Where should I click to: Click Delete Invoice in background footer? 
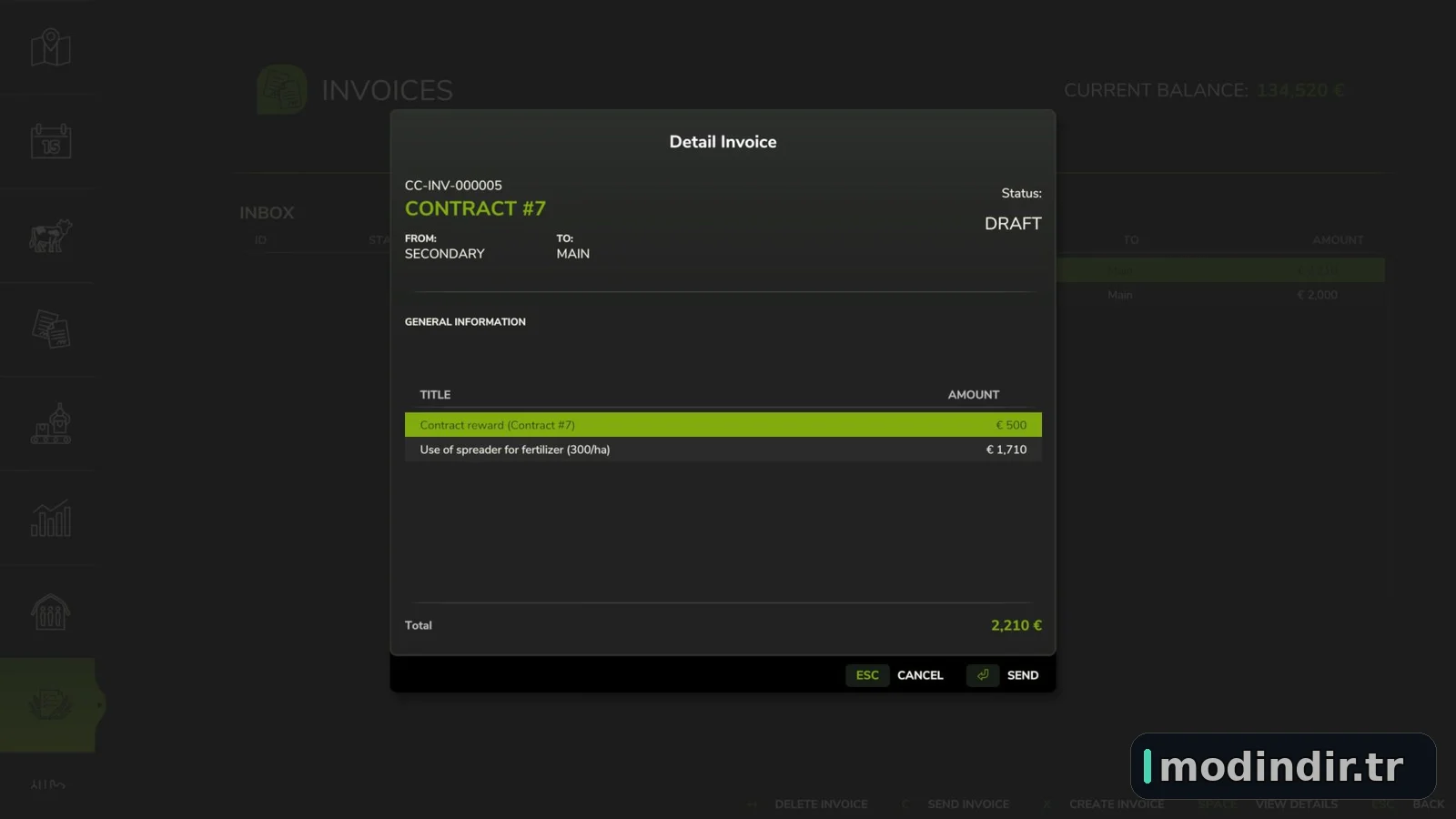pyautogui.click(x=821, y=804)
